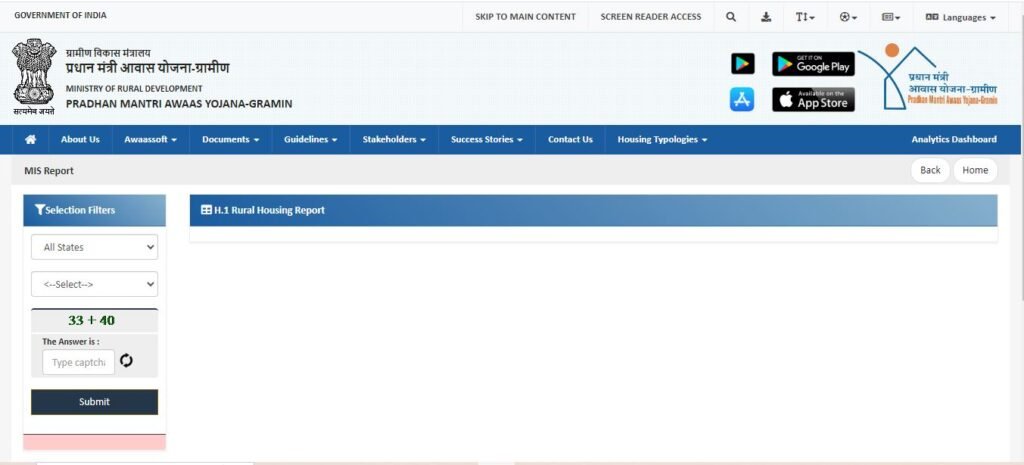The image size is (1024, 465).
Task: Open the accessibility options icon menu
Action: click(x=848, y=17)
